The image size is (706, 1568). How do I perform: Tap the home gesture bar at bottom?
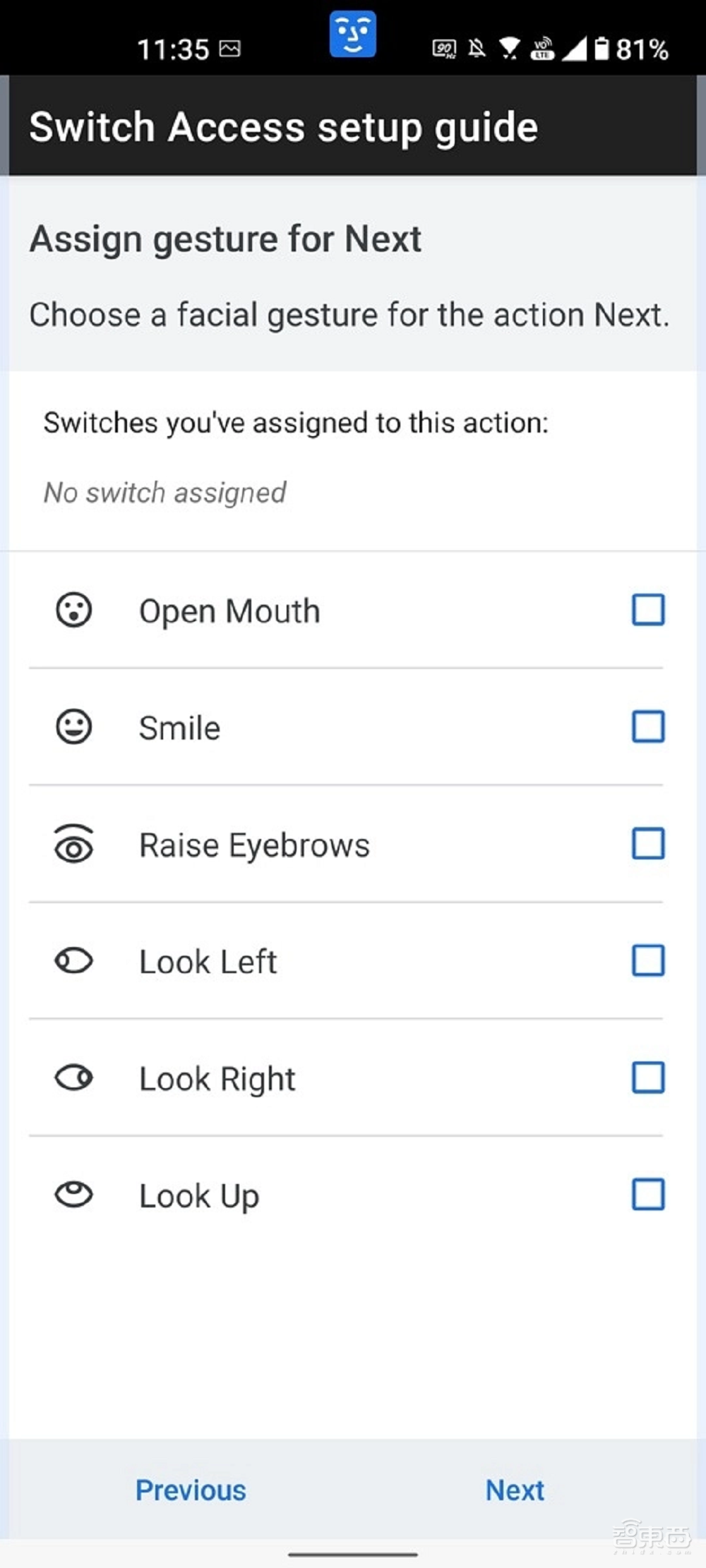point(353,1554)
